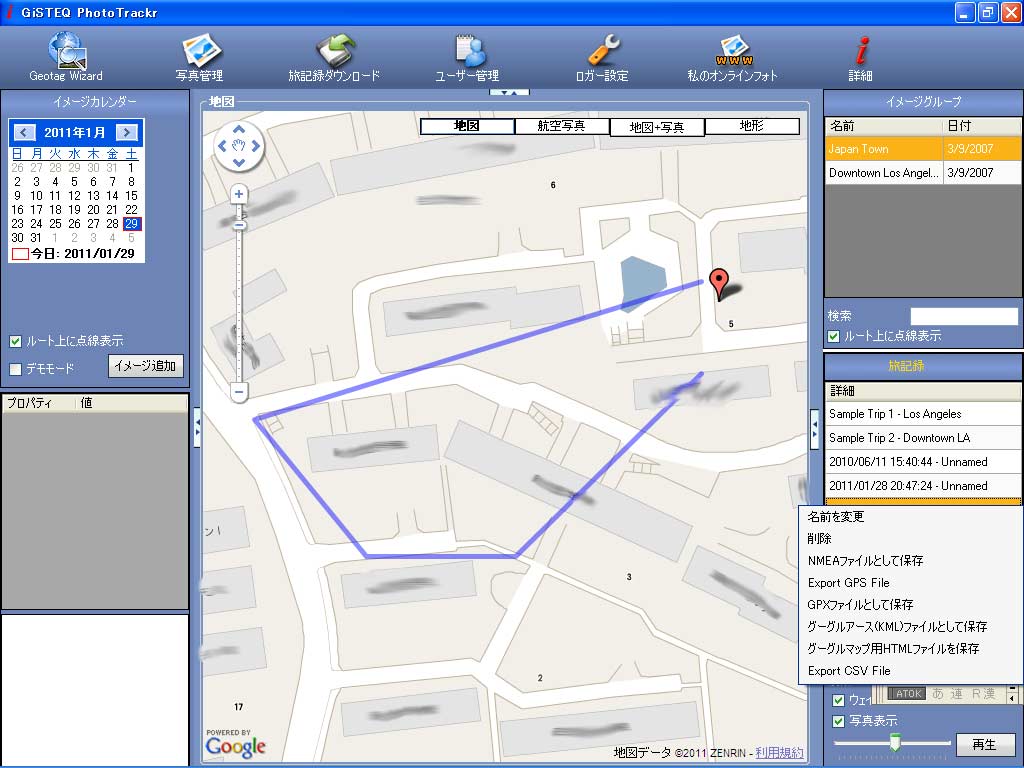Click the イメージ追加 button

coord(146,366)
